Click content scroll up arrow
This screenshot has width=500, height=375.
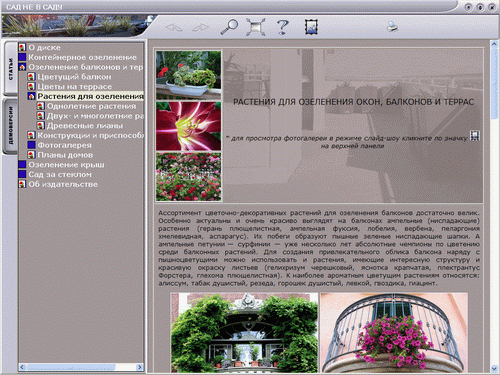(494, 44)
